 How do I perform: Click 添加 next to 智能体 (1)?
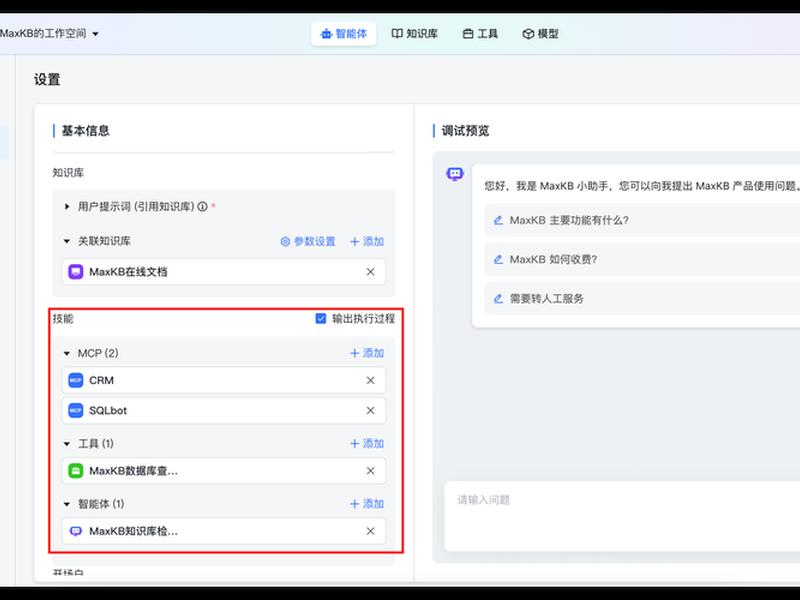(x=367, y=504)
